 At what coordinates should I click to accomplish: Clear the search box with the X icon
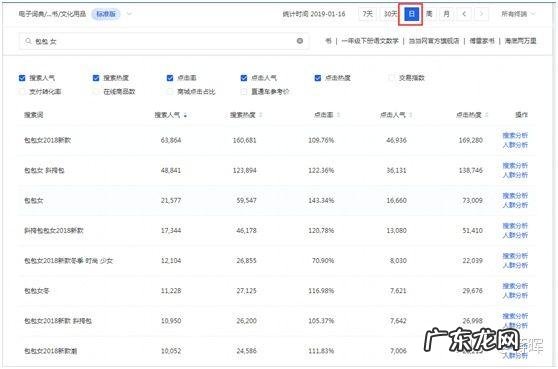300,41
